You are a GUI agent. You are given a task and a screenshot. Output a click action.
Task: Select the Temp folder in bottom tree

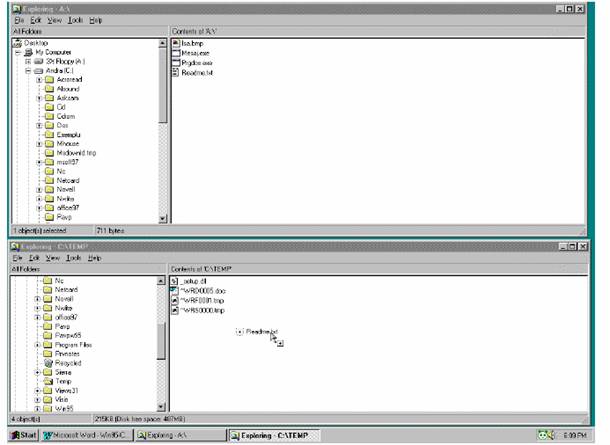coord(63,380)
